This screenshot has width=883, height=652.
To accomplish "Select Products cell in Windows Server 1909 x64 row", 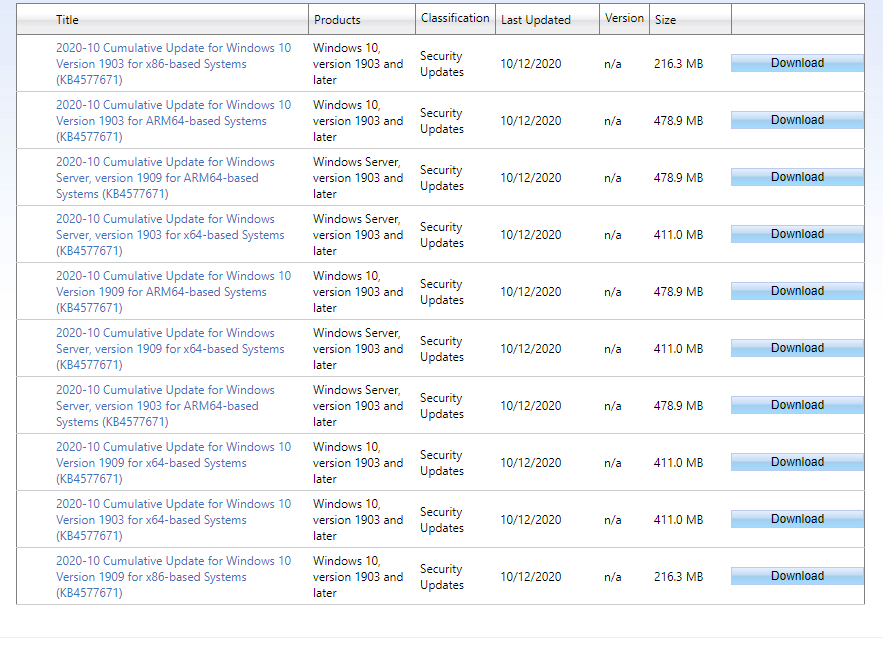I will point(358,349).
